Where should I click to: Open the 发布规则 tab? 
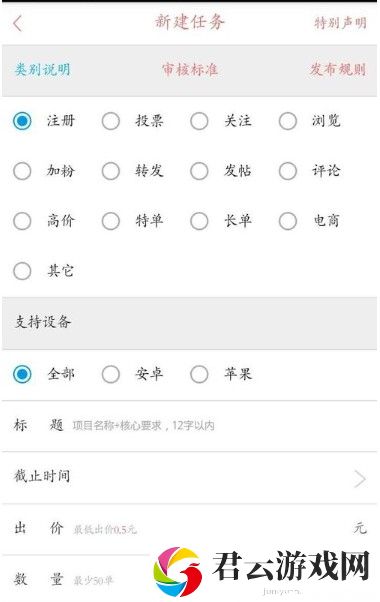(338, 69)
